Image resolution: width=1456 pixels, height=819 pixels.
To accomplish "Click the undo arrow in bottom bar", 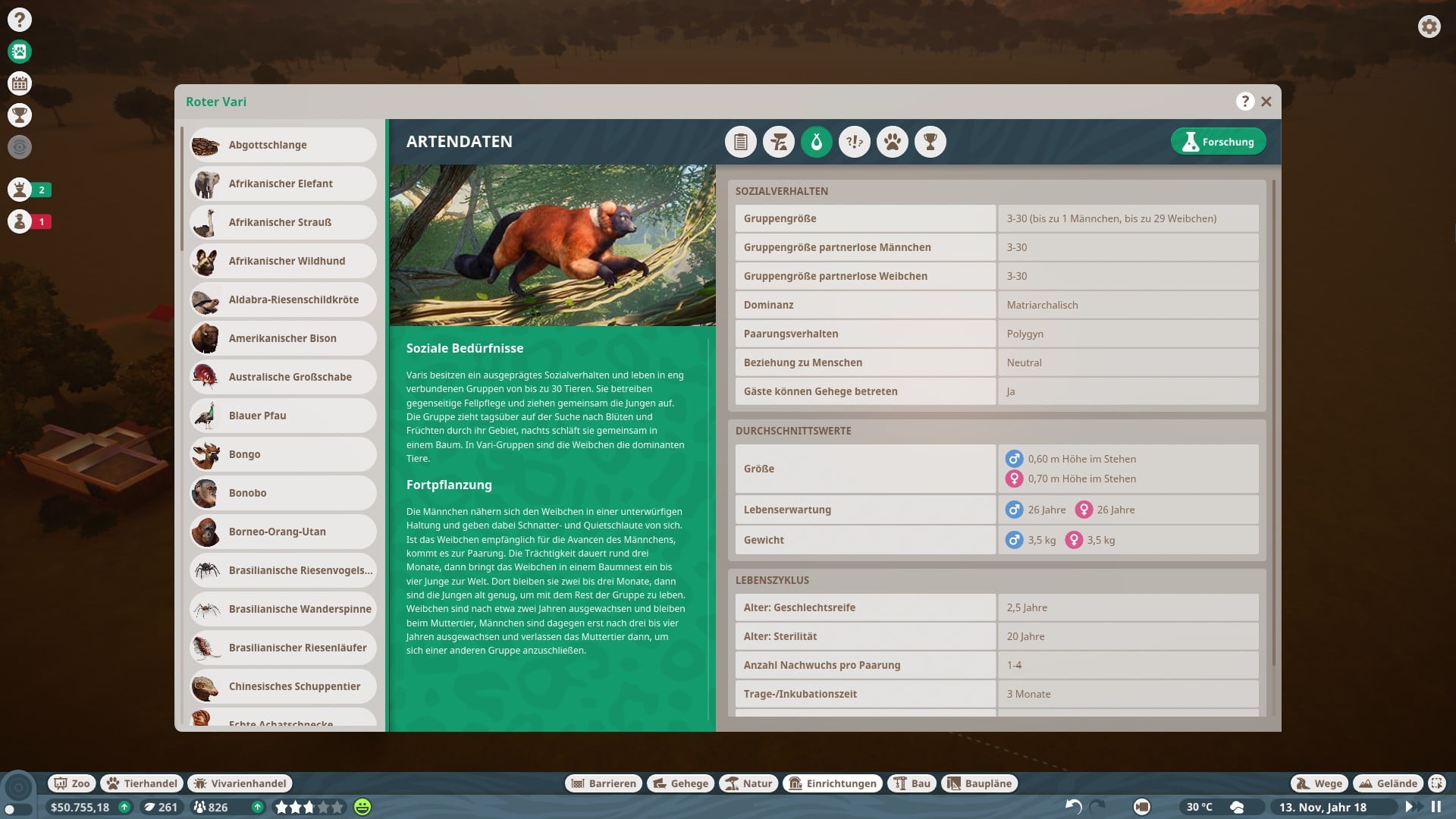I will (x=1073, y=807).
